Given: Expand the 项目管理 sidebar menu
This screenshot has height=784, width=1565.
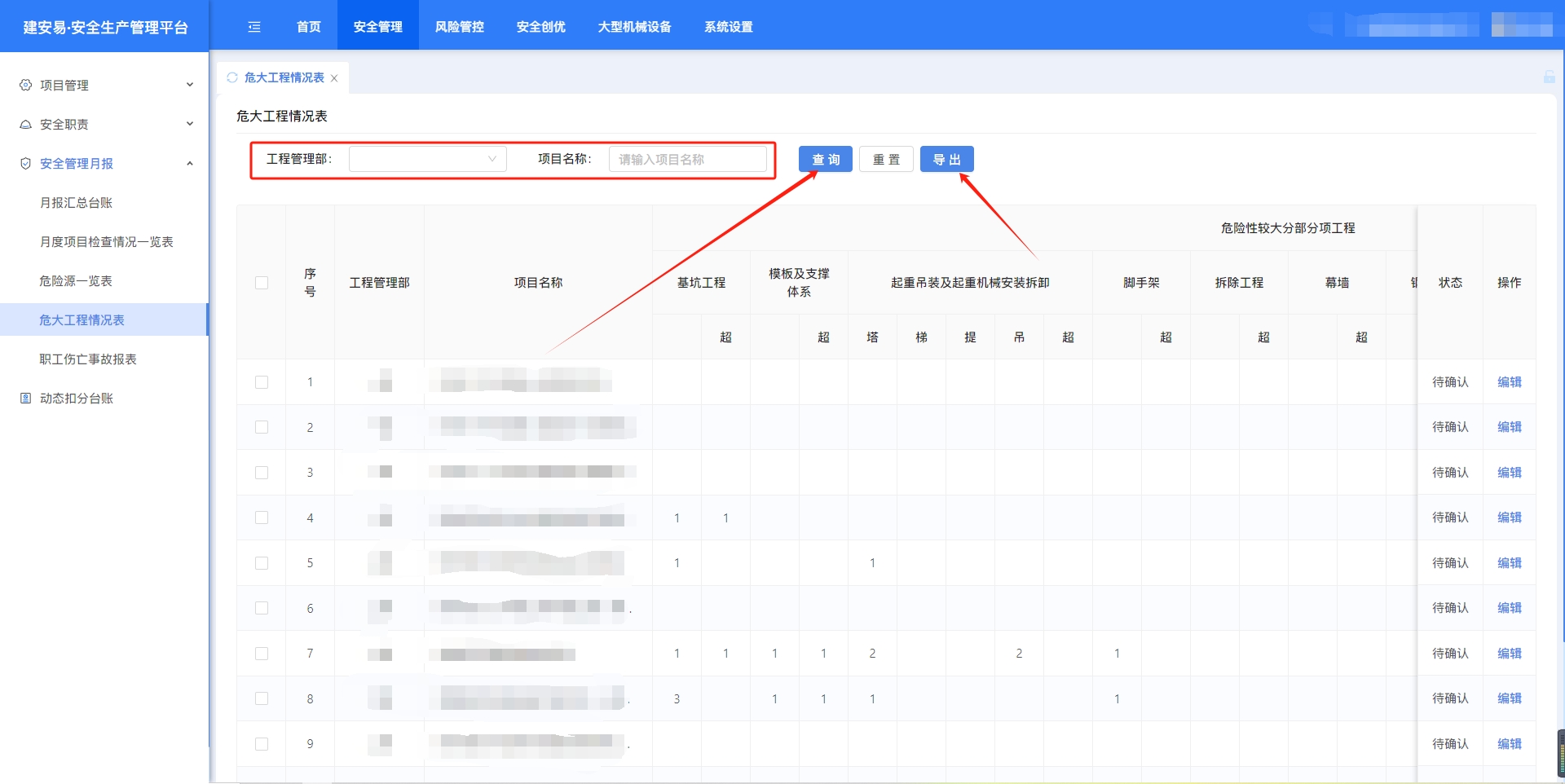Looking at the screenshot, I should [x=189, y=85].
